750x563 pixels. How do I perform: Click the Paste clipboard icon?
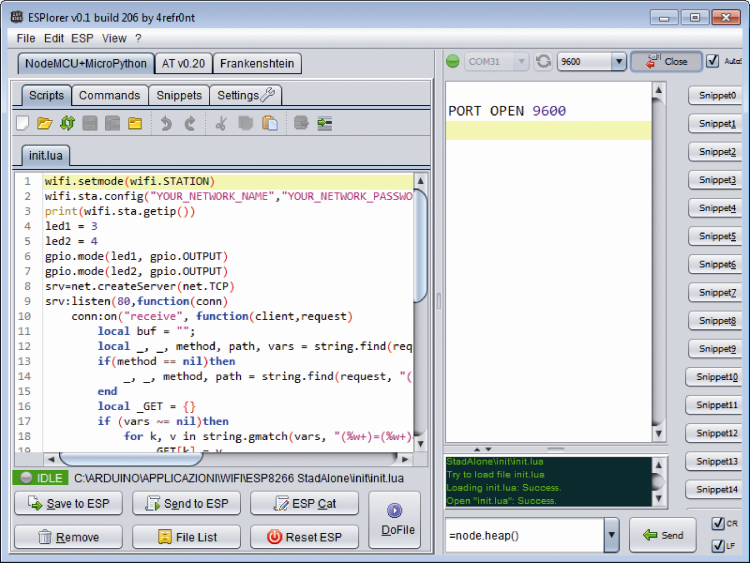point(269,124)
